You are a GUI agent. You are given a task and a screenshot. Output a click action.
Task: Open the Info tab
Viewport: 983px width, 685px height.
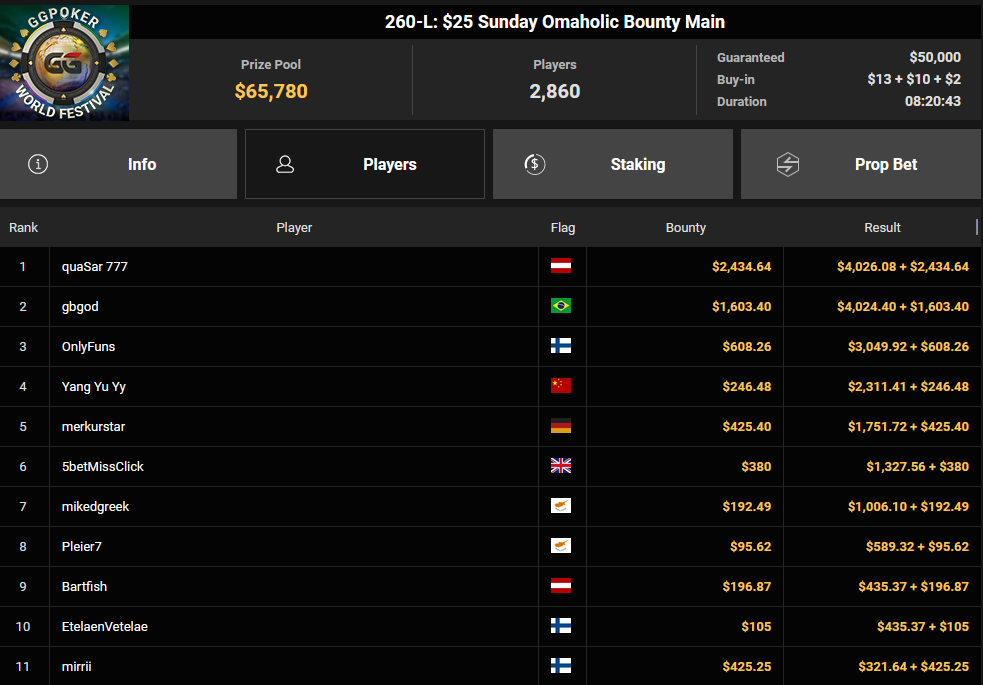[118, 164]
